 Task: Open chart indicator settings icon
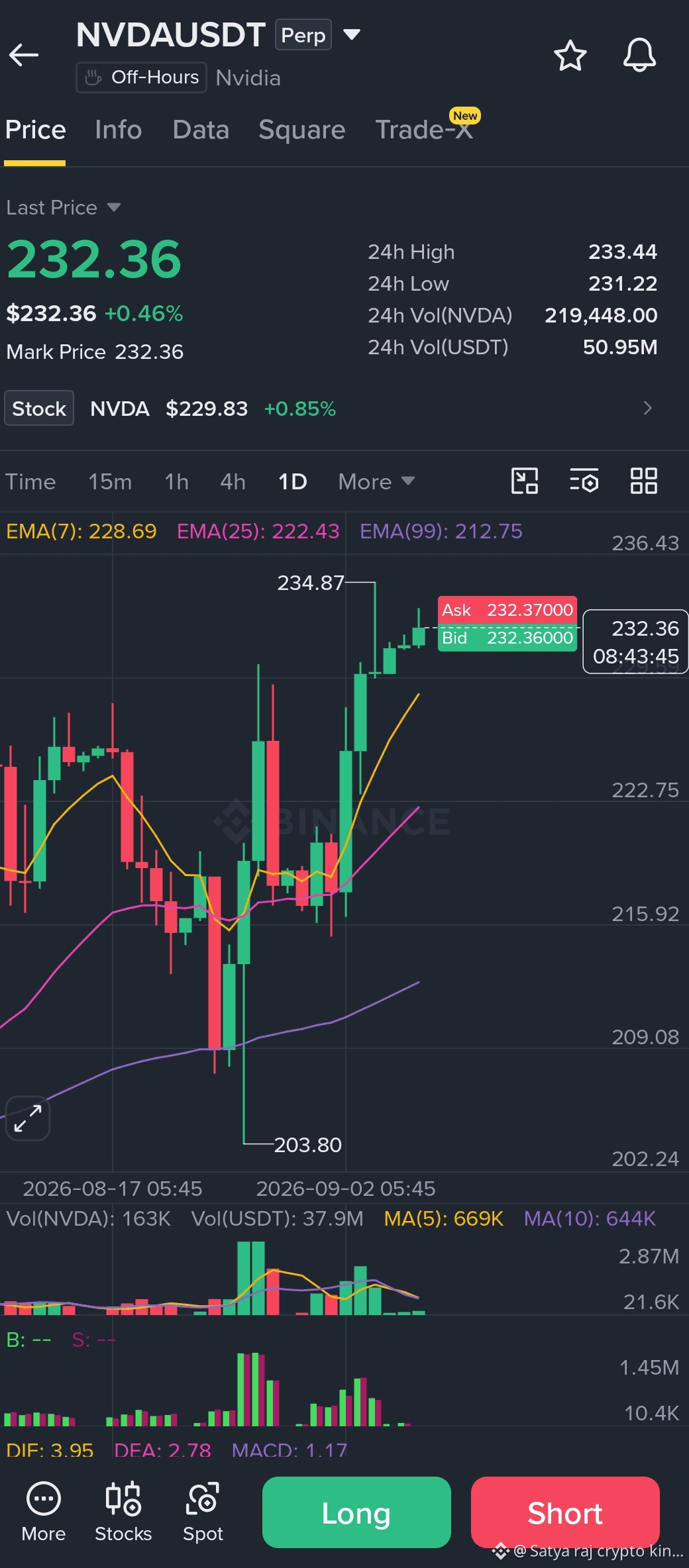[584, 481]
